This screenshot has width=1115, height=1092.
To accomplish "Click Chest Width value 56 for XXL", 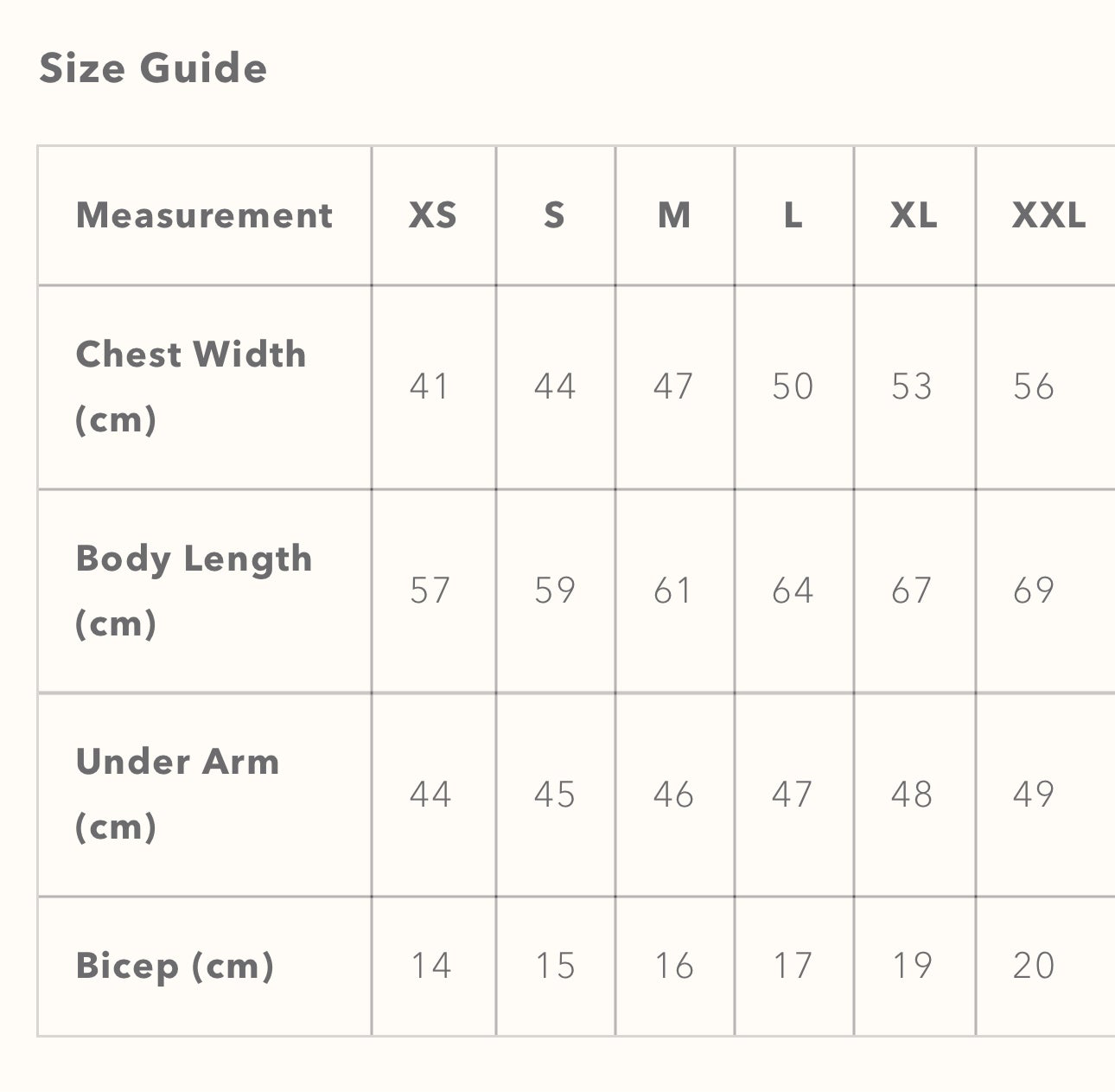I will pyautogui.click(x=1034, y=386).
